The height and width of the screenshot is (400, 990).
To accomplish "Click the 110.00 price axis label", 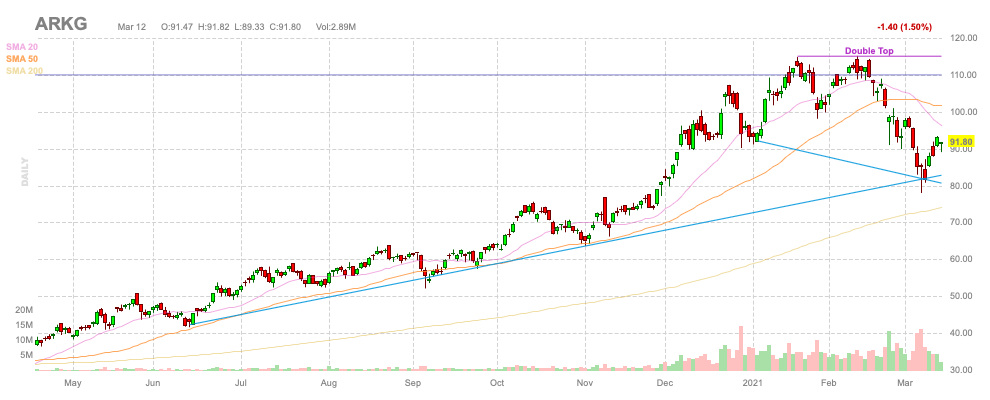I will click(962, 75).
